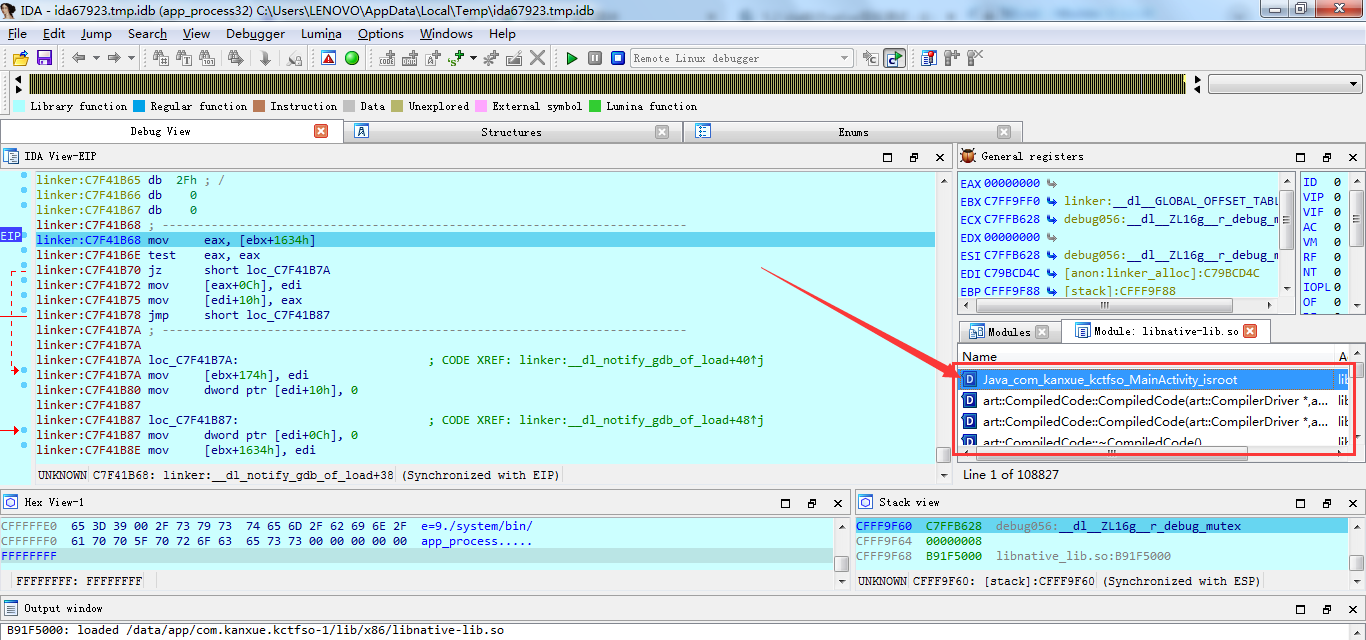Viewport: 1366px width, 640px height.
Task: Toggle breakpoint dot at test eax, eax line
Action: point(23,250)
